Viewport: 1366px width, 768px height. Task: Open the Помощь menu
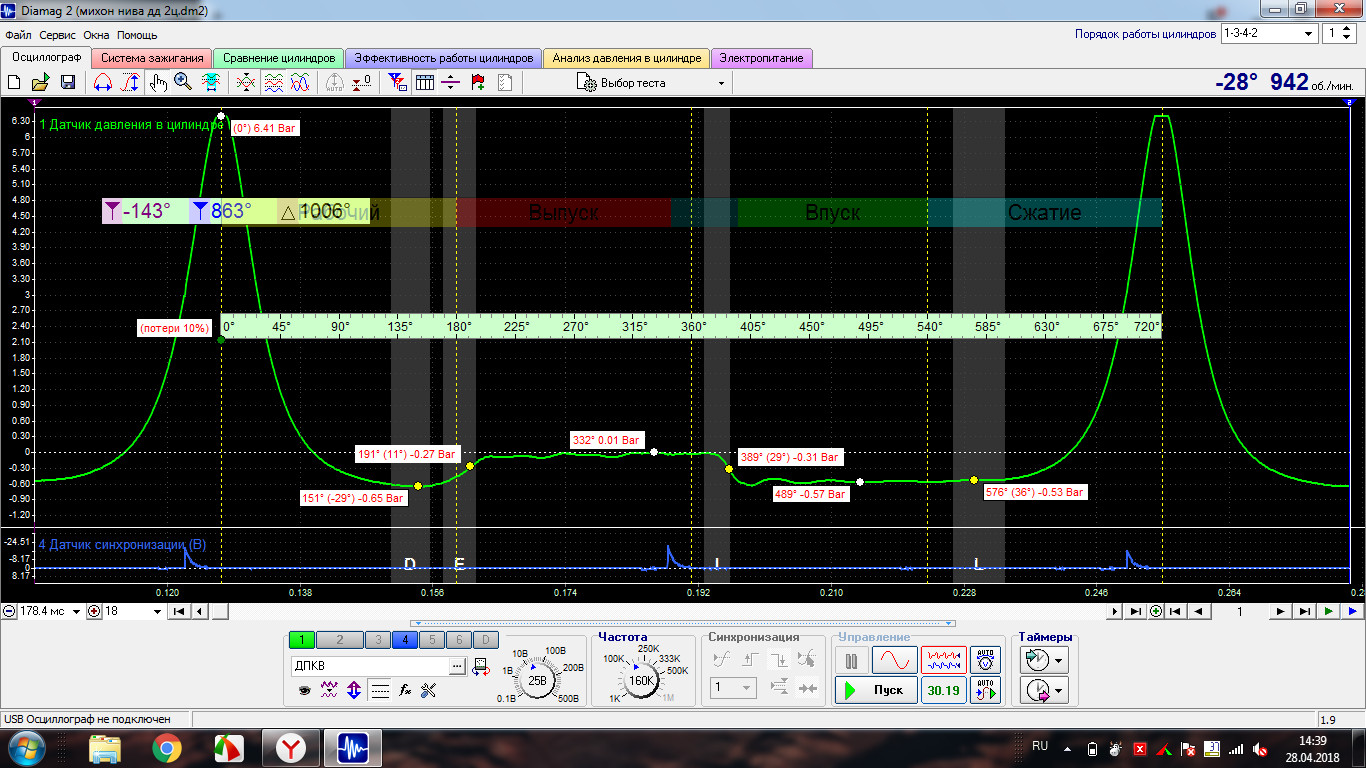137,35
